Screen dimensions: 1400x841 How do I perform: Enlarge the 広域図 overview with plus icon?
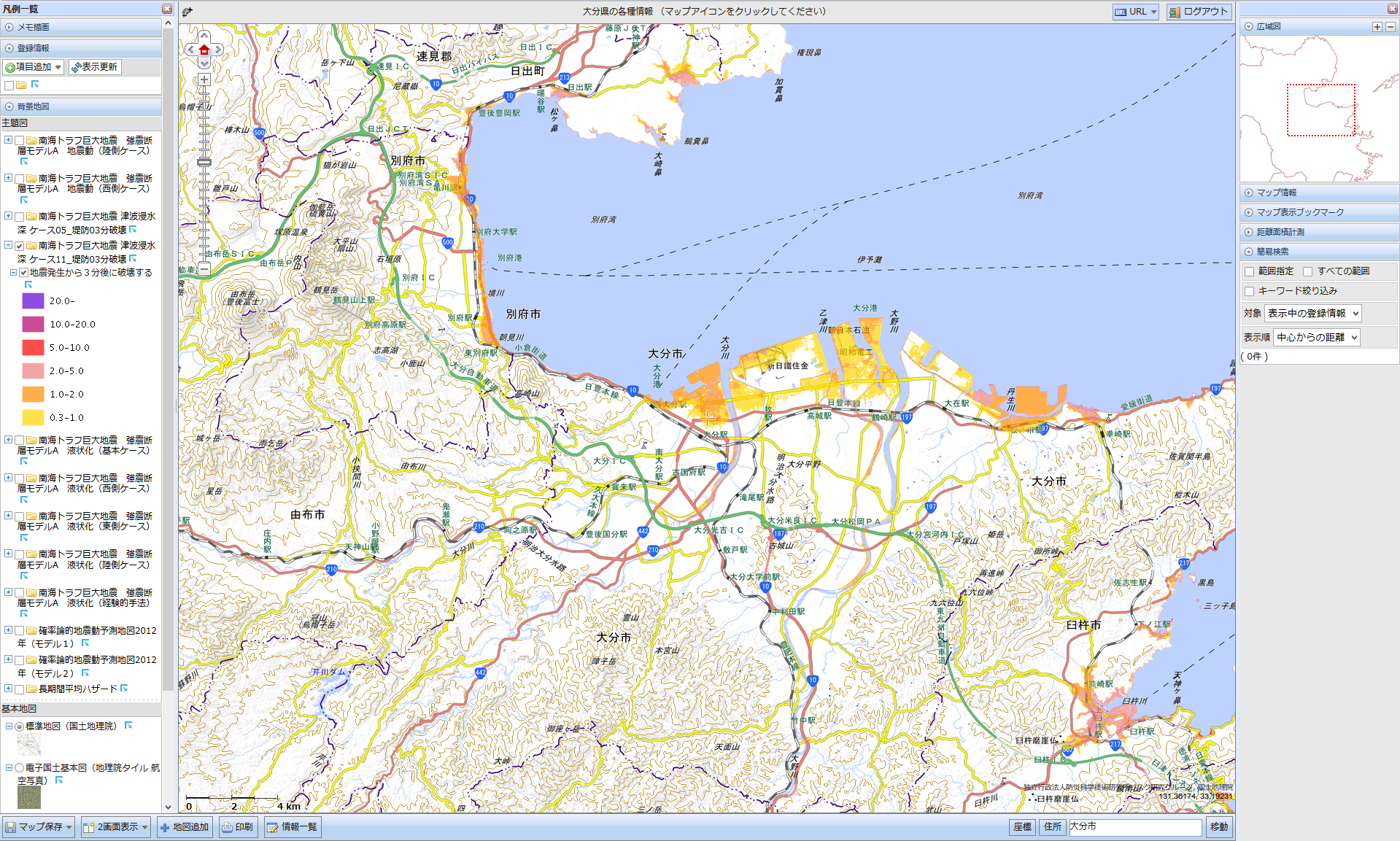point(1377,27)
